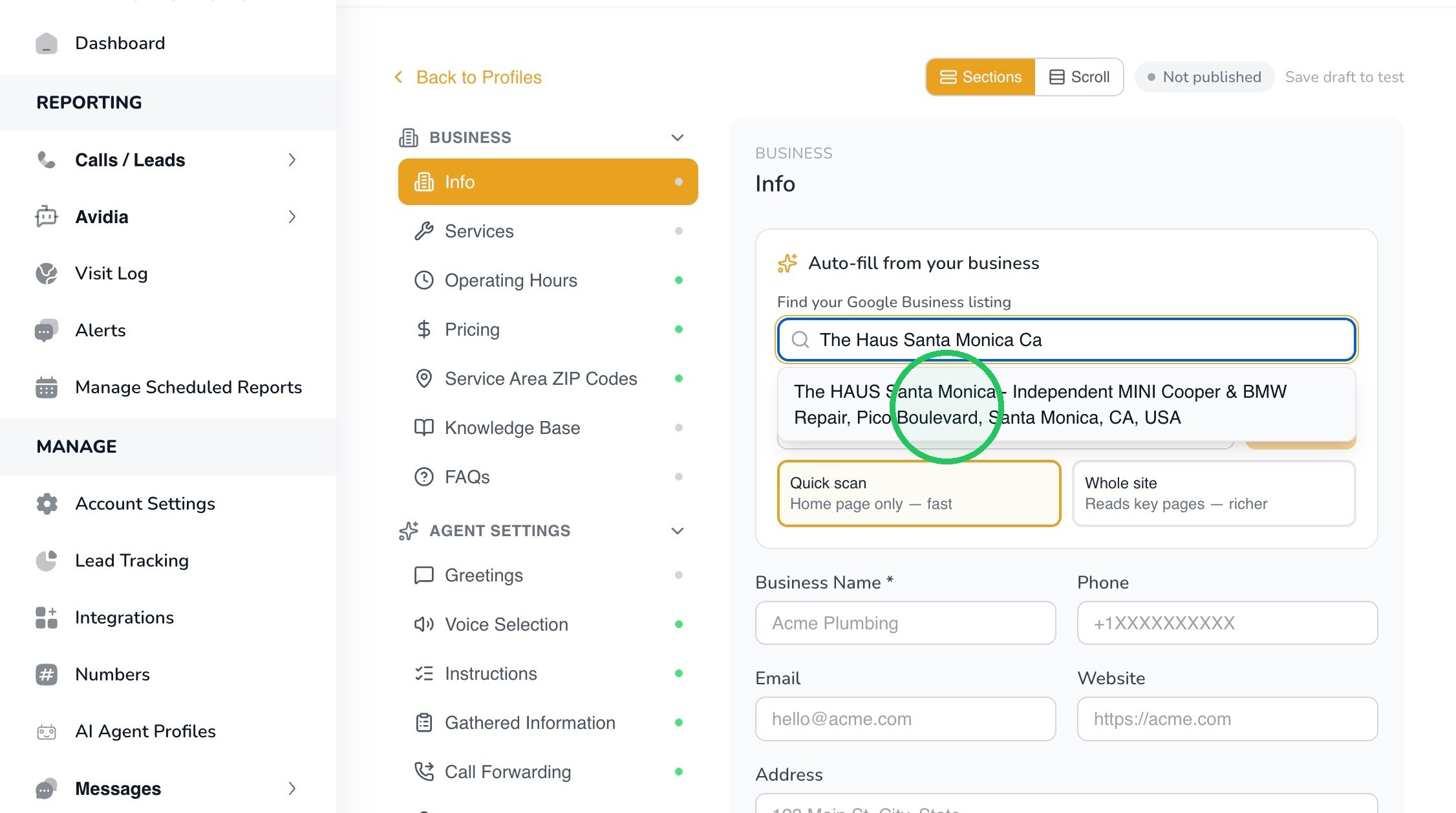Click the Services wrench icon
This screenshot has height=813, width=1456.
pyautogui.click(x=424, y=231)
